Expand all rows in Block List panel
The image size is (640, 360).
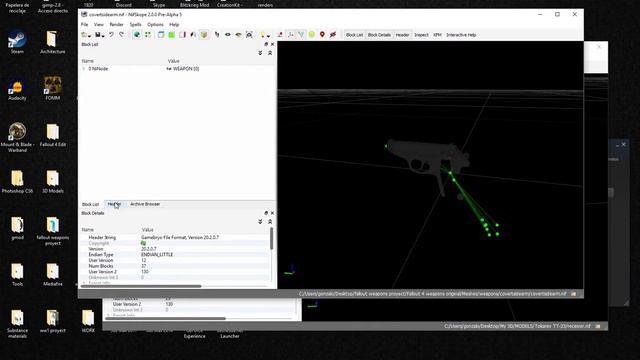point(260,53)
